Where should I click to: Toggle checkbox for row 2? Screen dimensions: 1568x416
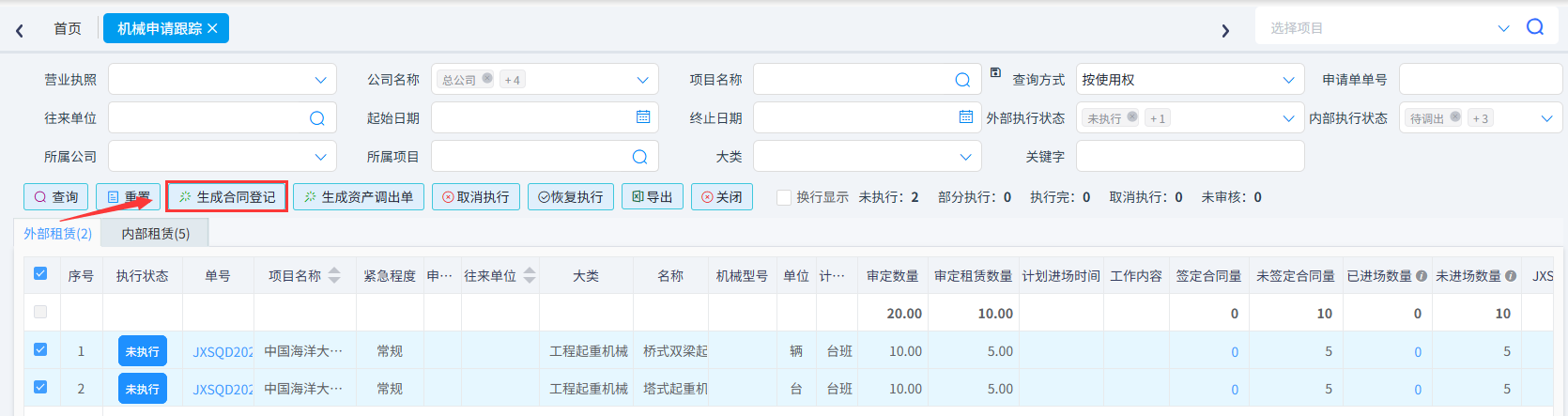click(x=40, y=387)
